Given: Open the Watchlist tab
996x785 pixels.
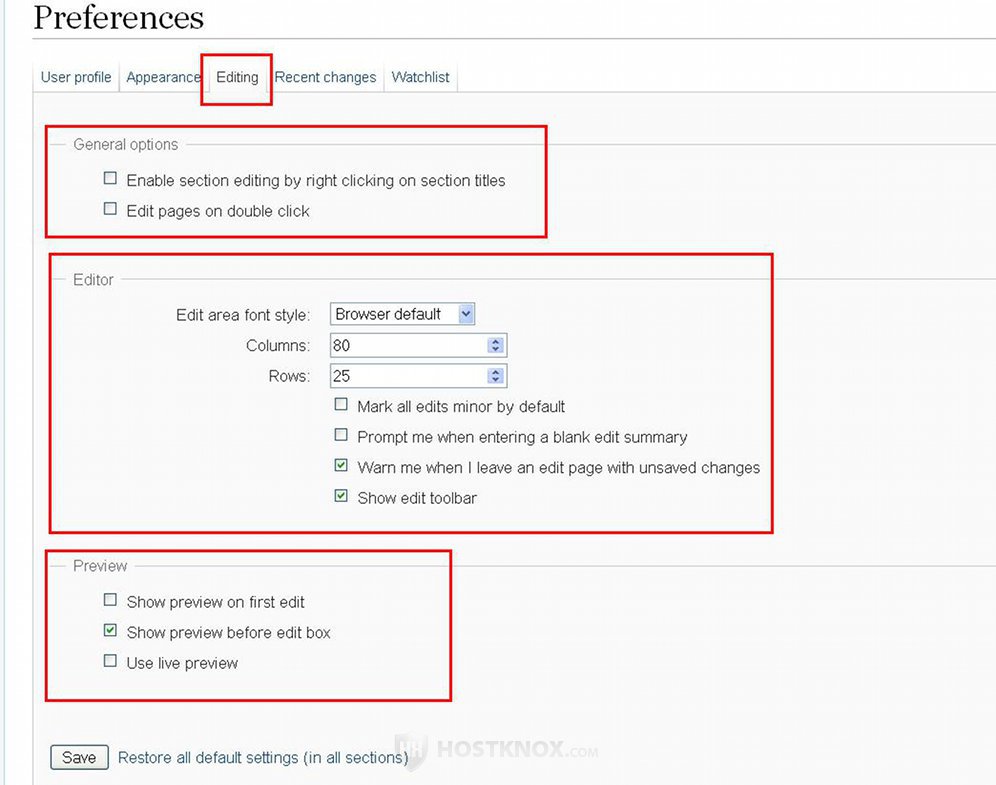Looking at the screenshot, I should (x=420, y=77).
